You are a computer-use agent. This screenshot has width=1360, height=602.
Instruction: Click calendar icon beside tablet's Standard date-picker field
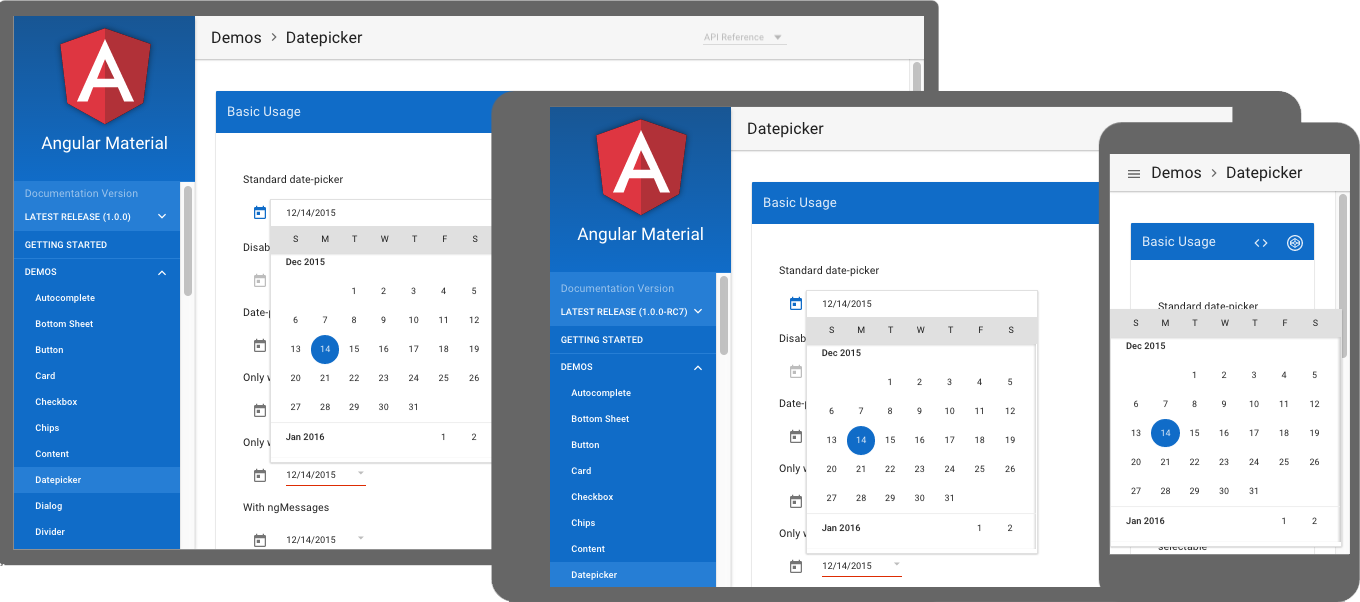(796, 303)
